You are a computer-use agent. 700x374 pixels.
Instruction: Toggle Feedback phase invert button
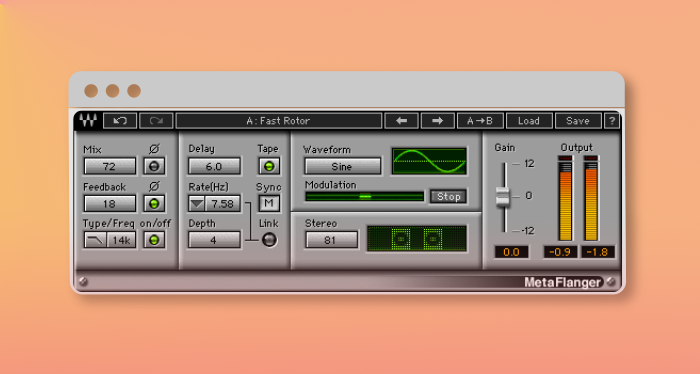coord(154,204)
